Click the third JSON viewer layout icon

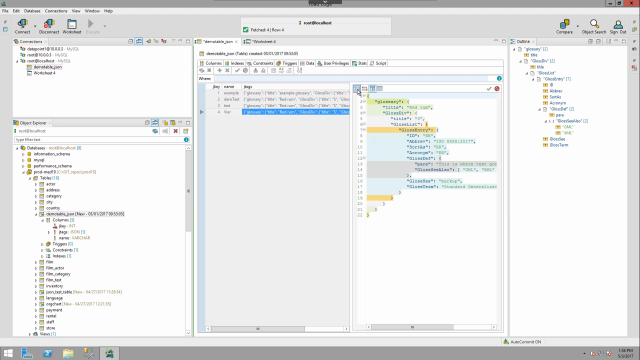372,89
